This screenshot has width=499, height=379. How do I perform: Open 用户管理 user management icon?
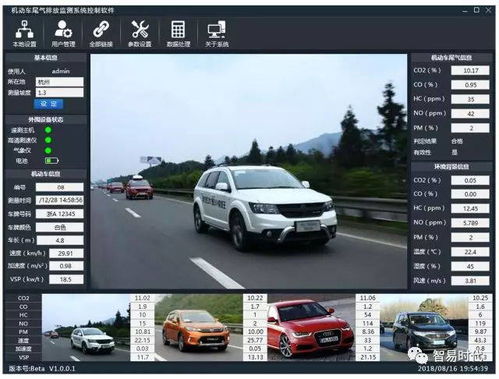pyautogui.click(x=63, y=33)
